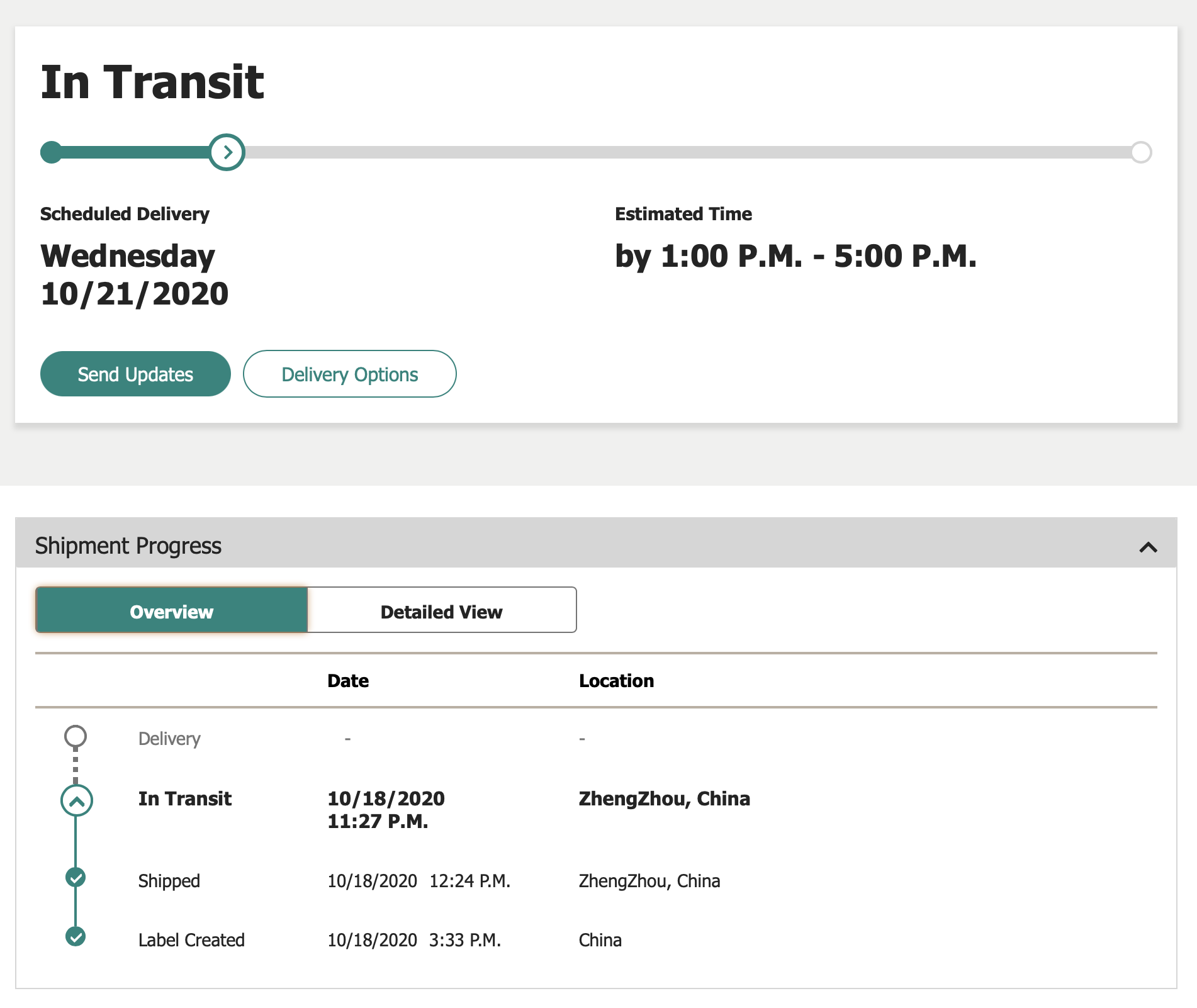The width and height of the screenshot is (1197, 1008).
Task: Click the empty end circle of the progress bar
Action: tap(1140, 152)
